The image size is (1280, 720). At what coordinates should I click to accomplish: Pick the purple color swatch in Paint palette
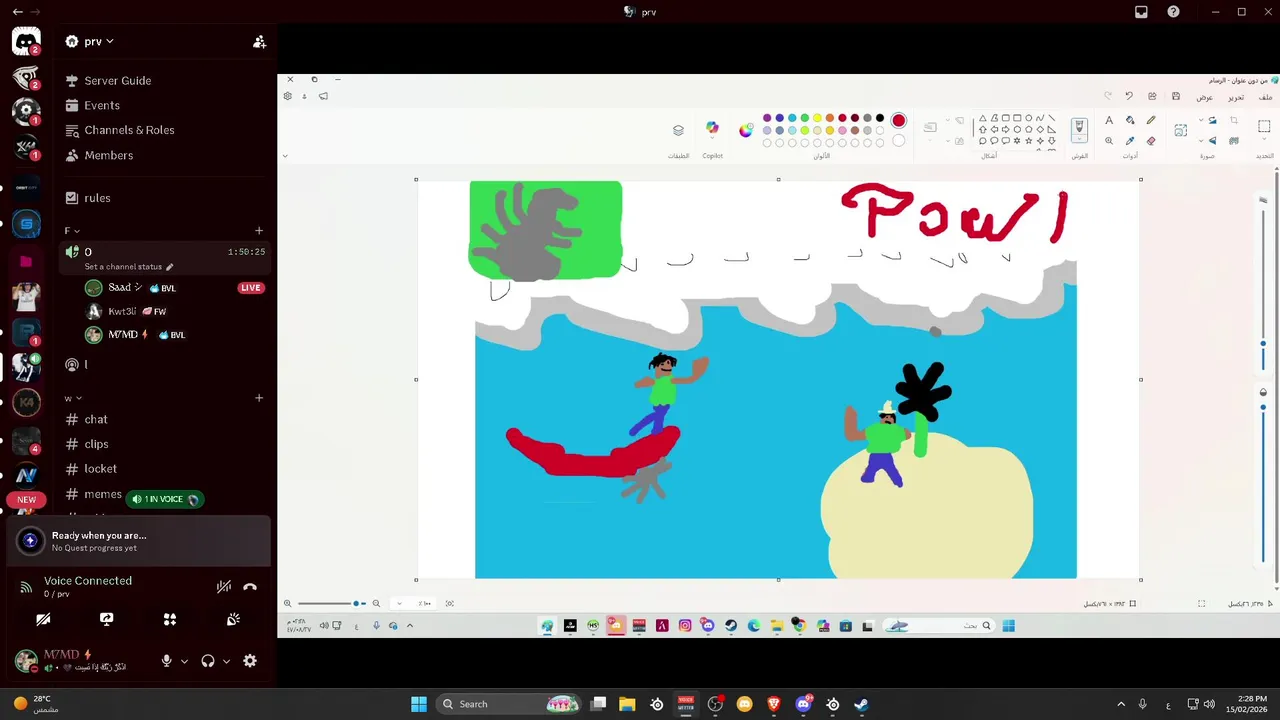(767, 118)
